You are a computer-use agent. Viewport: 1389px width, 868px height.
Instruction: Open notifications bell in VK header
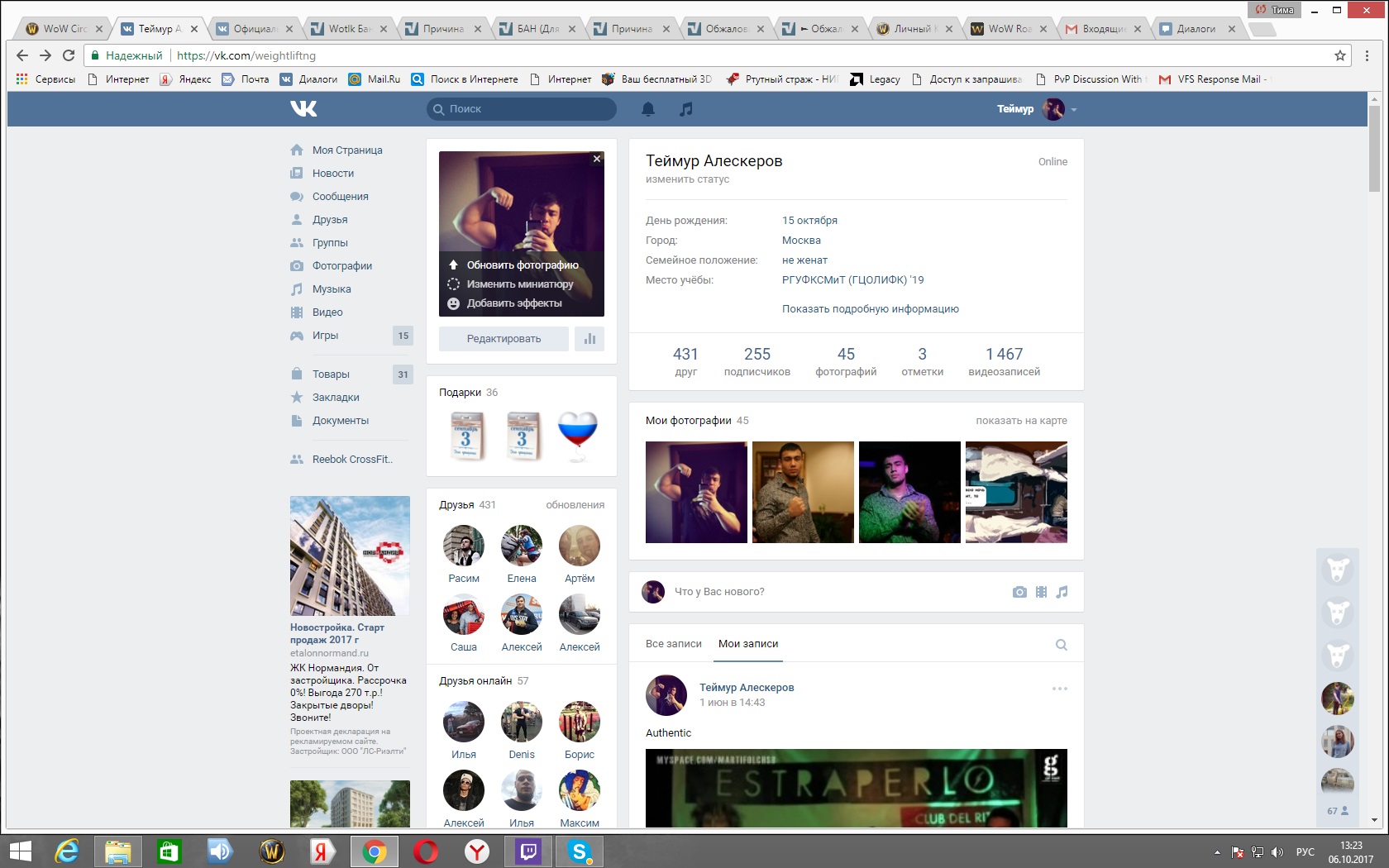648,109
